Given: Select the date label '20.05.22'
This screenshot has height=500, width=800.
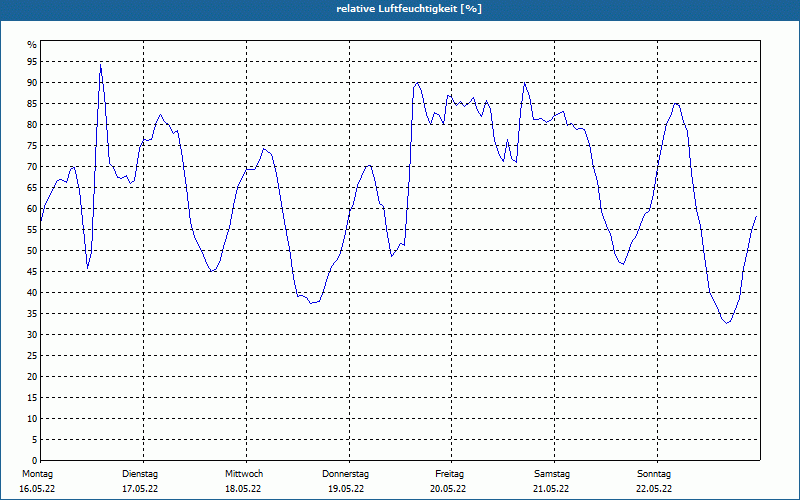Looking at the screenshot, I should tap(448, 489).
